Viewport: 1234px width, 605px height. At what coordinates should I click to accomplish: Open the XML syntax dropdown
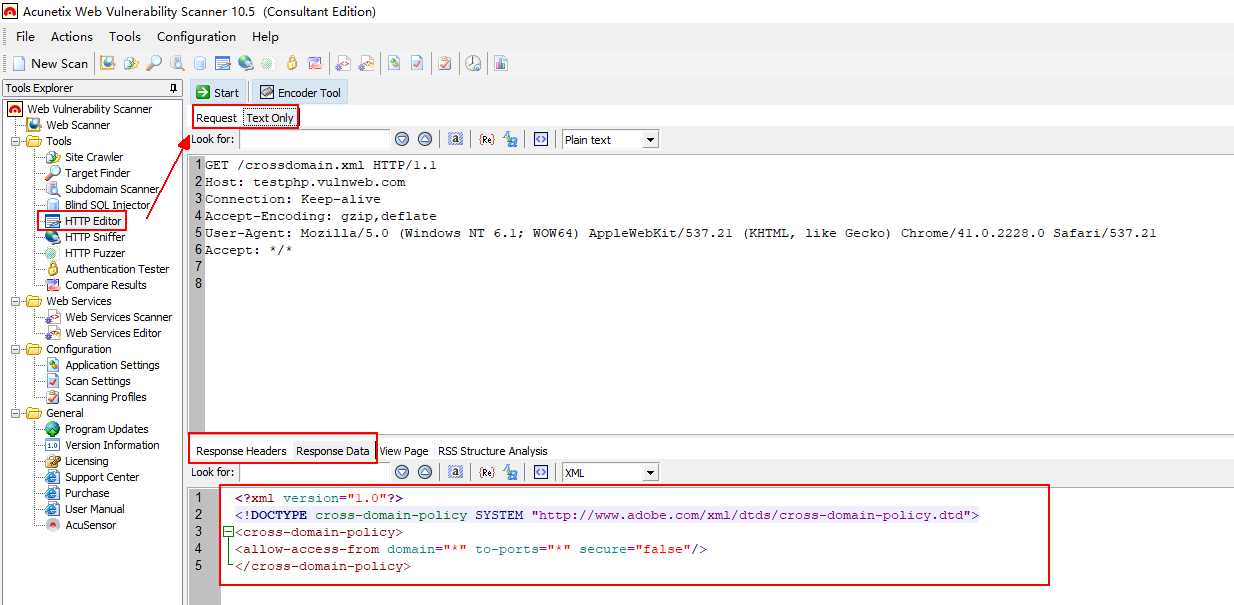pos(650,472)
